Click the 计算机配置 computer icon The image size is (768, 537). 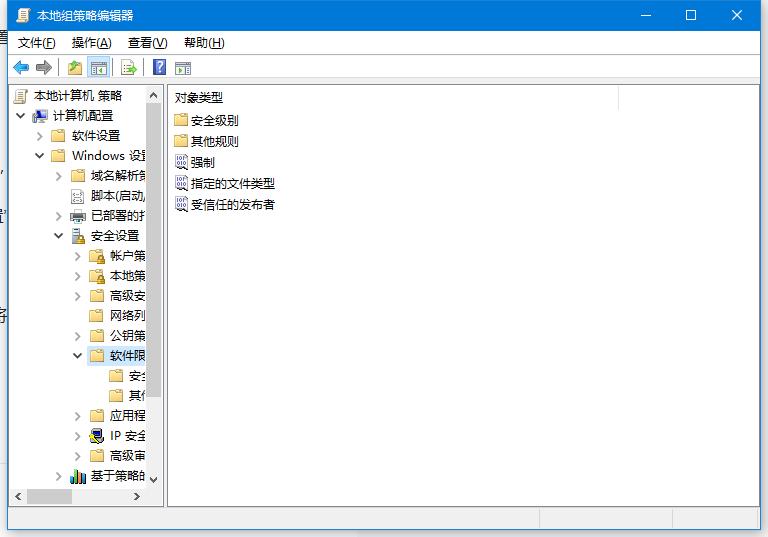(40, 116)
